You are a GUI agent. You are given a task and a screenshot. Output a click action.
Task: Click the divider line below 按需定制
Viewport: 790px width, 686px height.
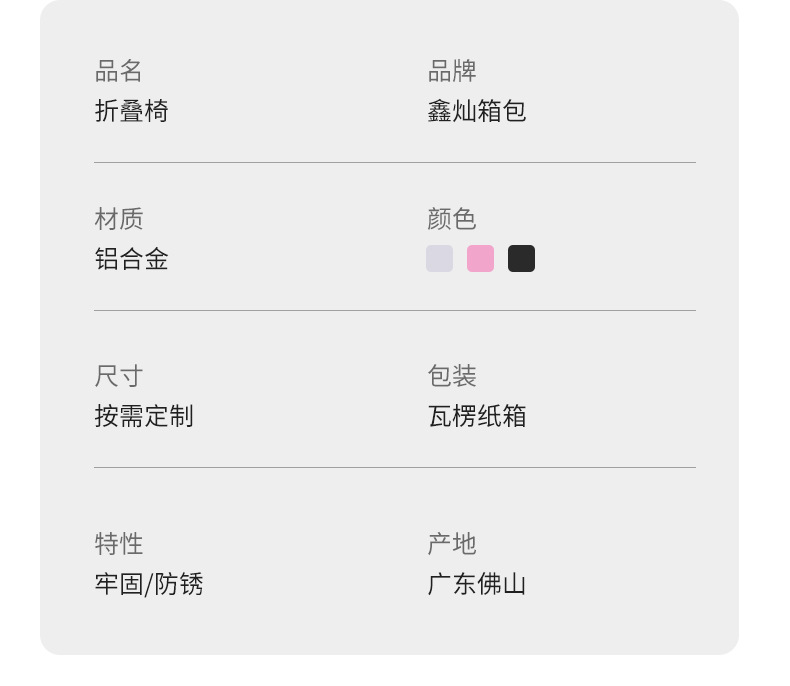click(x=394, y=467)
